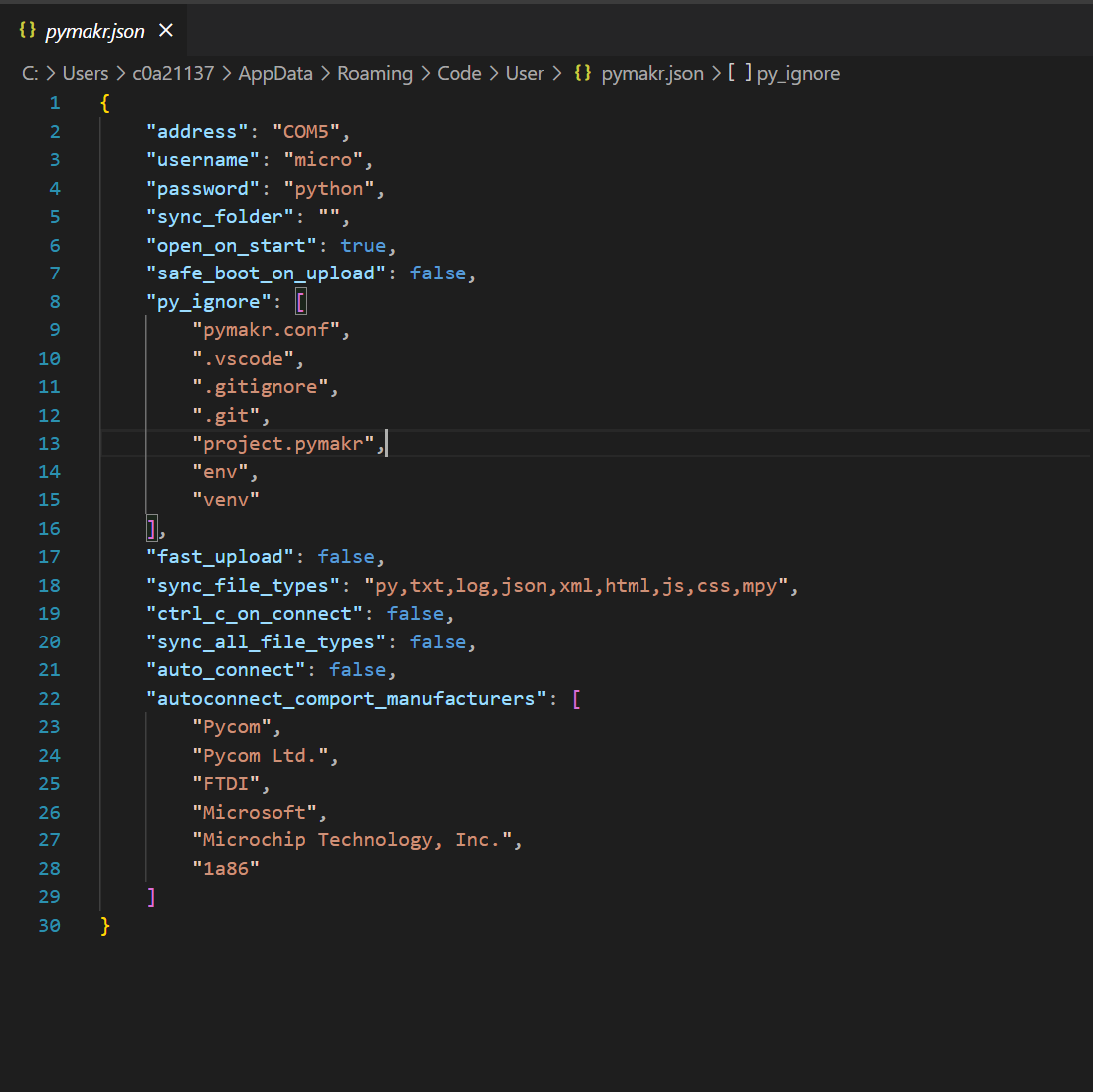Open the Roaming breadcrumb dropdown

coord(375,73)
